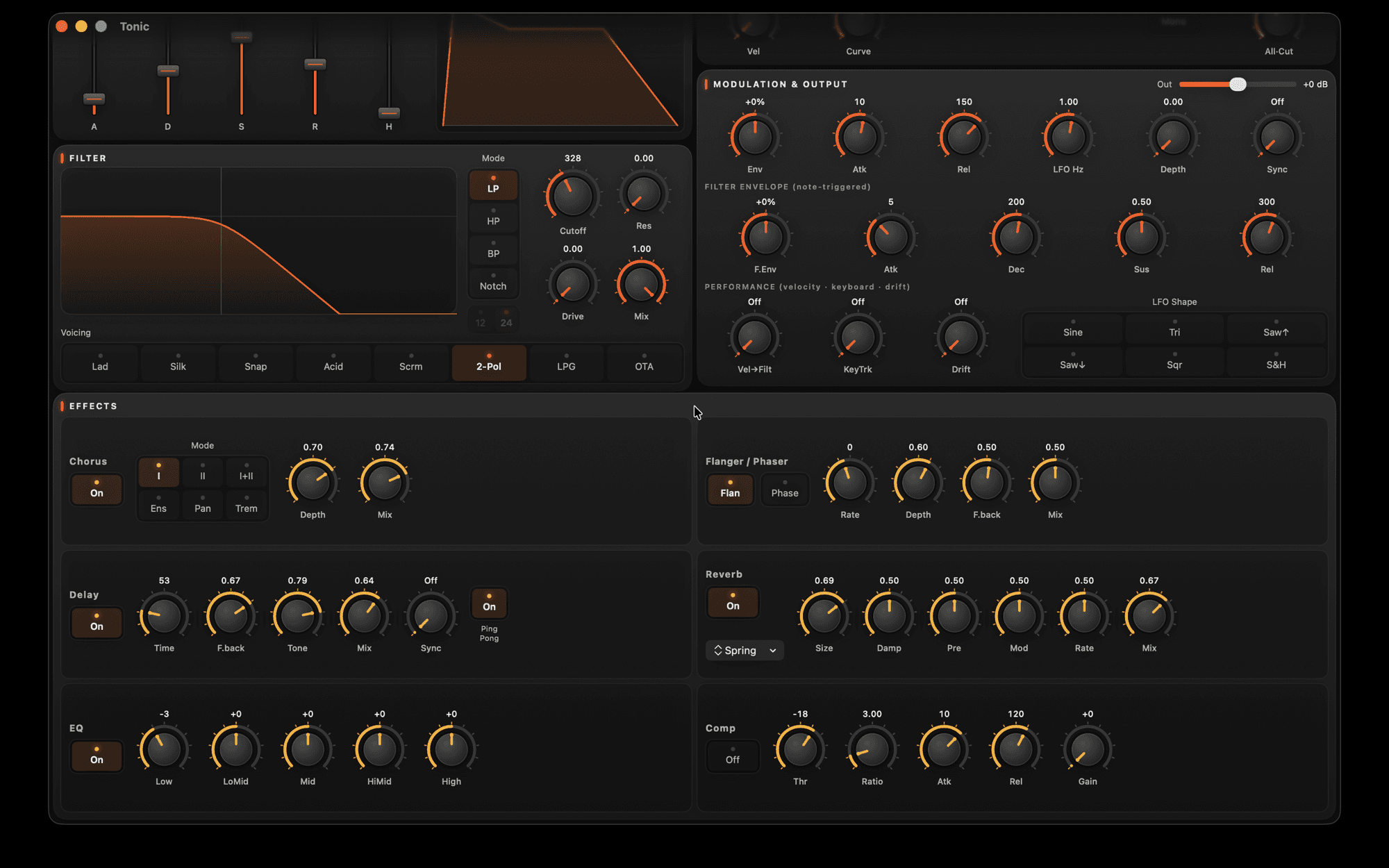Select the Phase effect mode
Viewport: 1389px width, 868px height.
pos(785,490)
